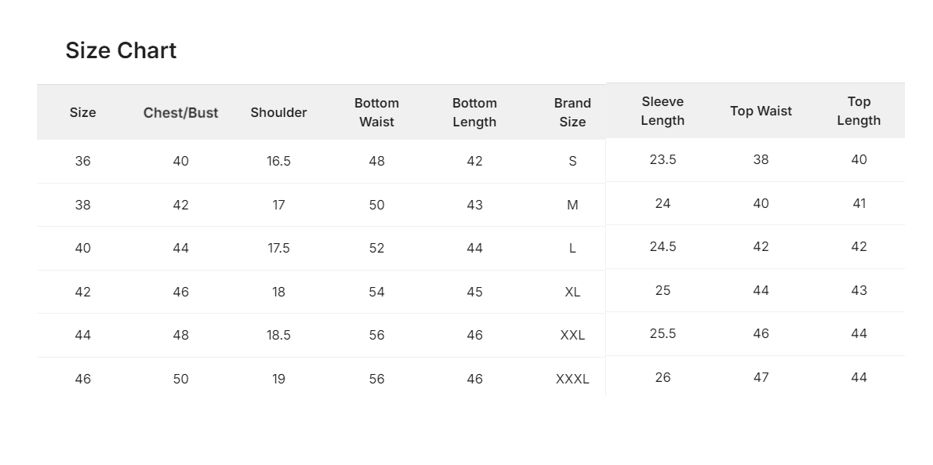Viewport: 933px width, 465px height.
Task: Click the Top Length column header
Action: pyautogui.click(x=859, y=111)
